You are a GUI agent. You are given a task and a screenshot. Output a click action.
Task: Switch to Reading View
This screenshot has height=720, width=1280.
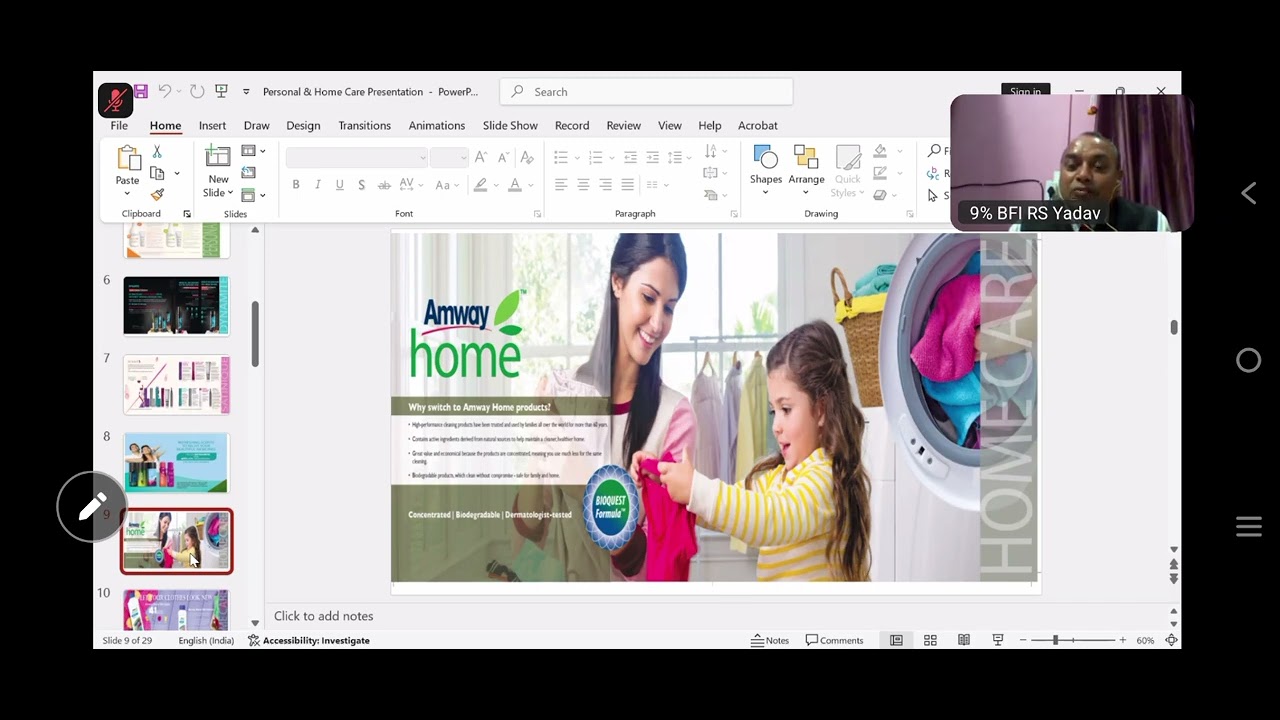click(964, 640)
